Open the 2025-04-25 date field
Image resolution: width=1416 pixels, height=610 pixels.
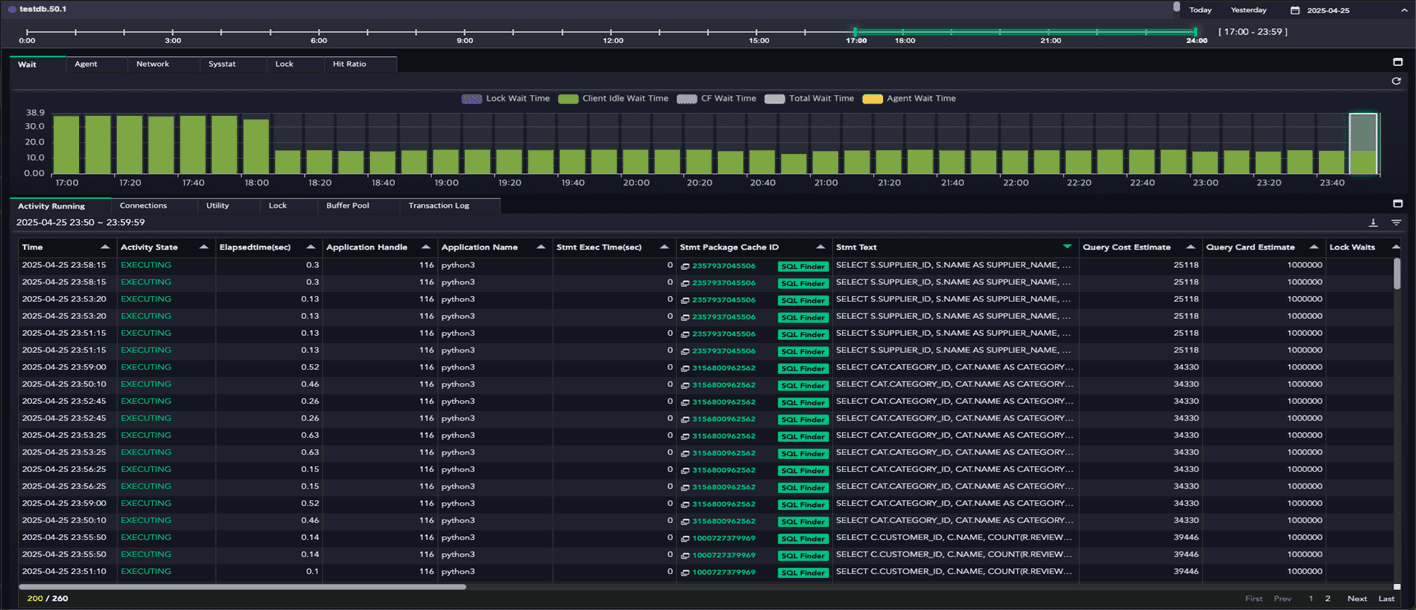coord(1329,10)
